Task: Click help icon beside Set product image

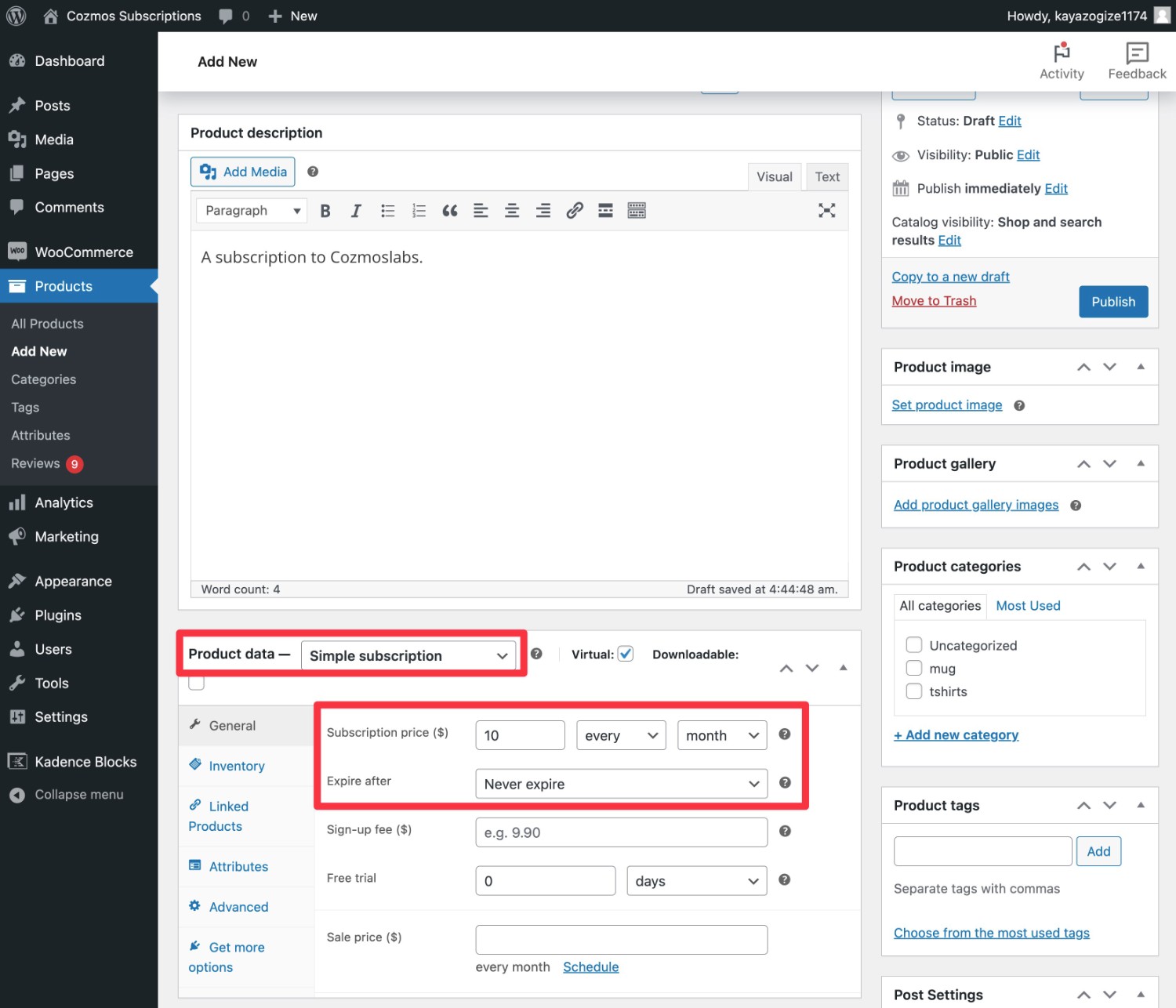Action: [x=1019, y=405]
